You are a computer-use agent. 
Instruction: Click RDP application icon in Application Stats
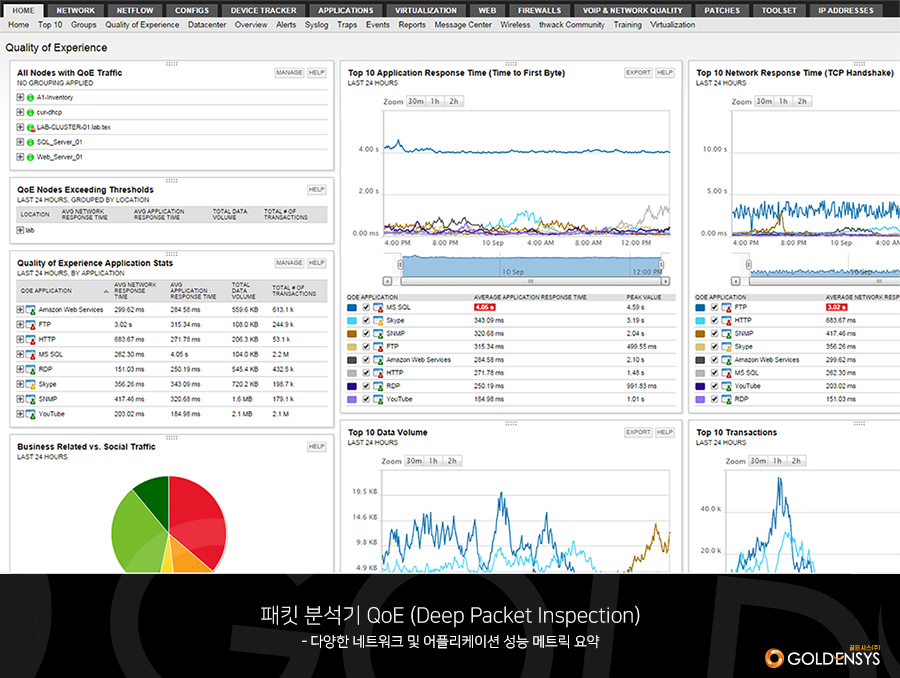tap(30, 370)
